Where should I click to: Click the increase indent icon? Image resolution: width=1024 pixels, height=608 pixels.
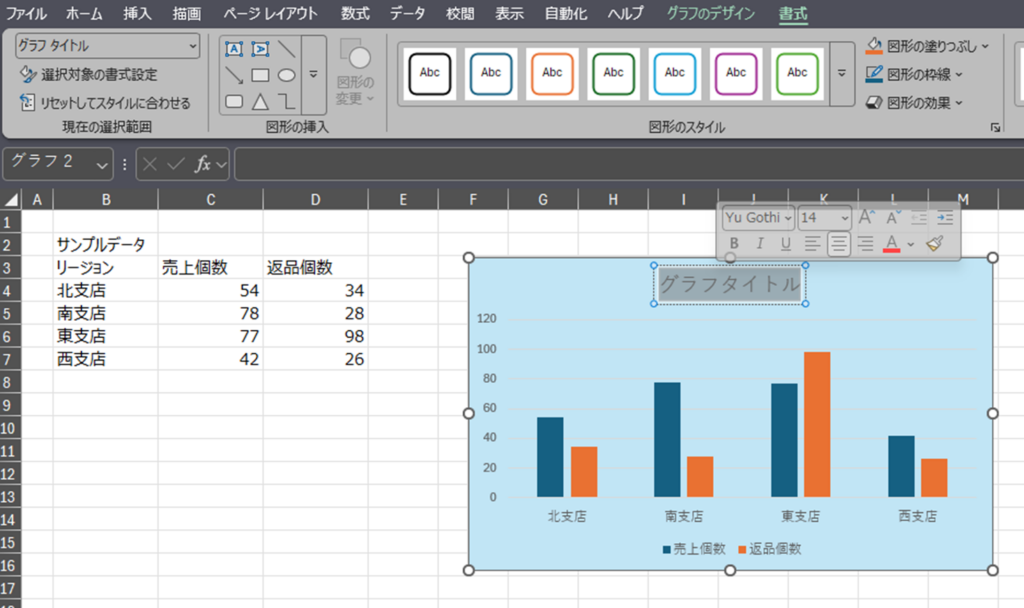[945, 217]
